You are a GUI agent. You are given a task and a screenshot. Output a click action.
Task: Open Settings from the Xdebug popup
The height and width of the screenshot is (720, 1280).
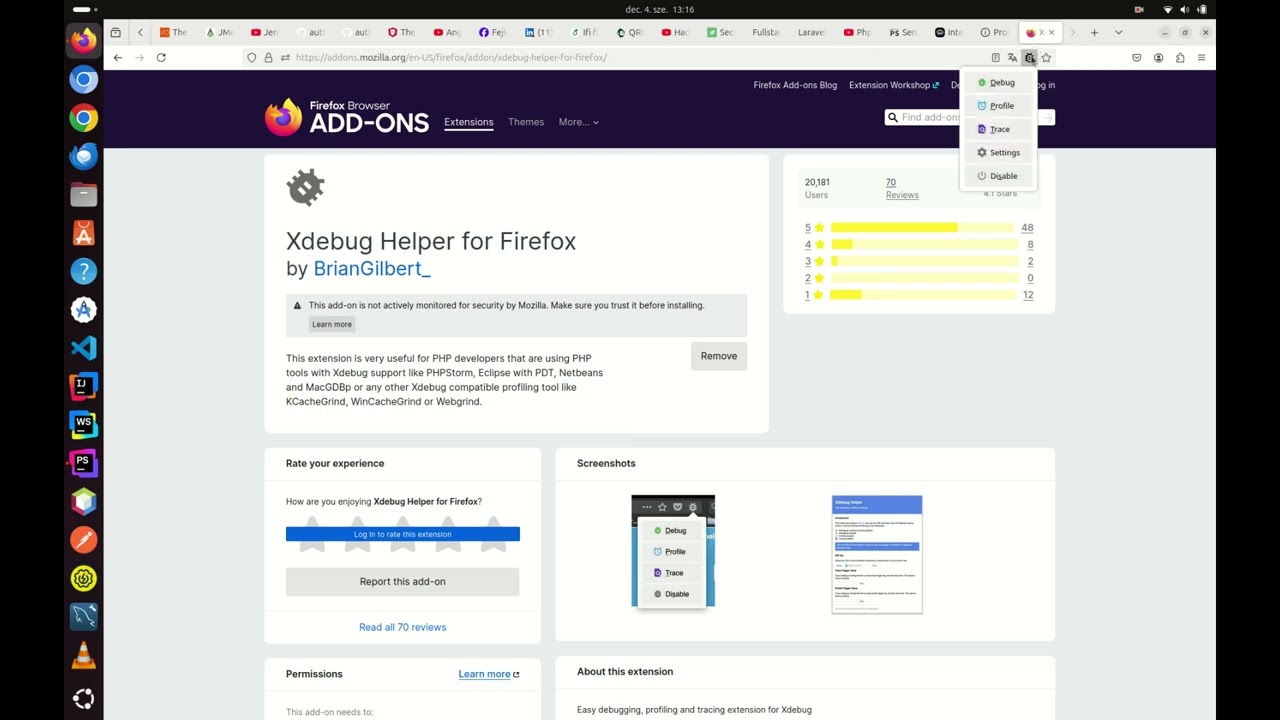(x=998, y=153)
